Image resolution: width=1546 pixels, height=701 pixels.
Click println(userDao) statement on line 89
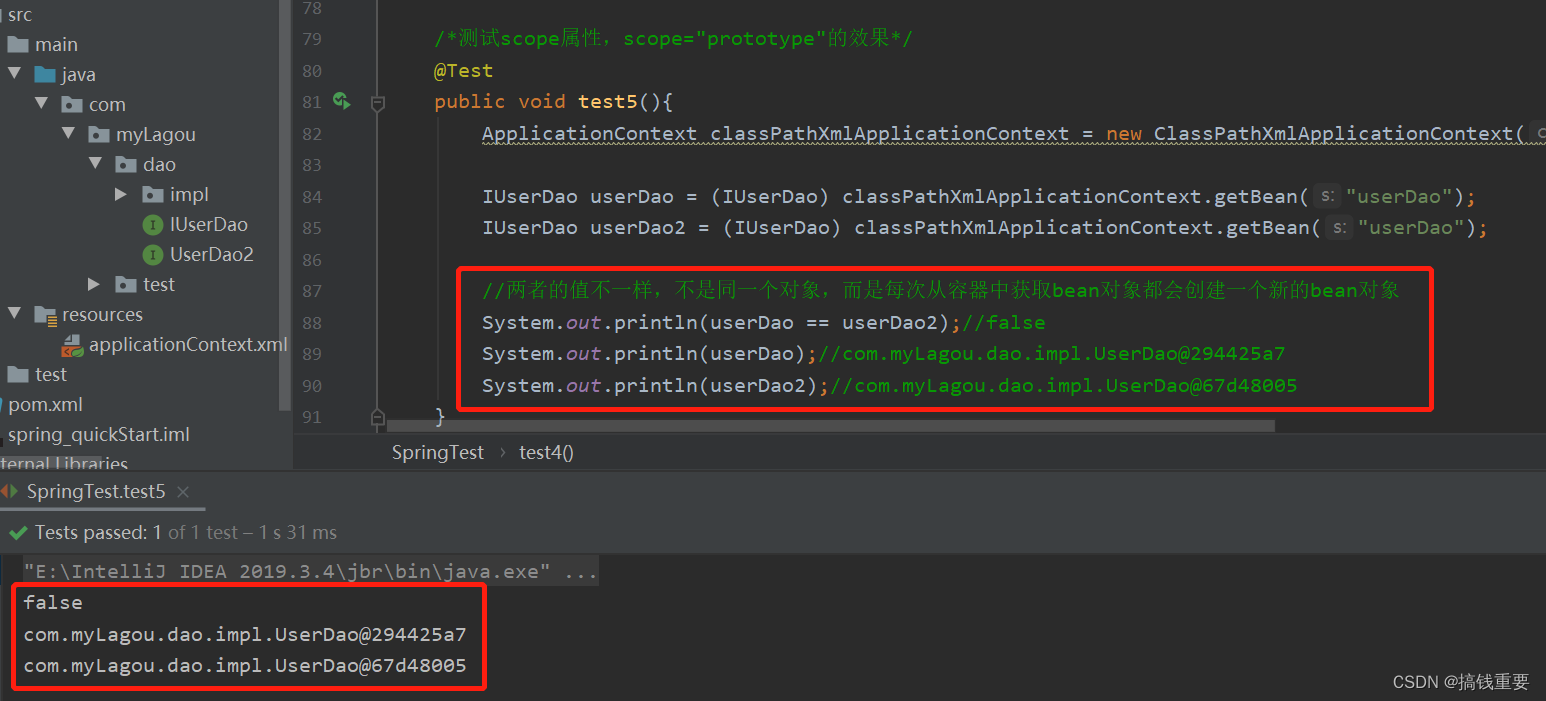coord(650,354)
